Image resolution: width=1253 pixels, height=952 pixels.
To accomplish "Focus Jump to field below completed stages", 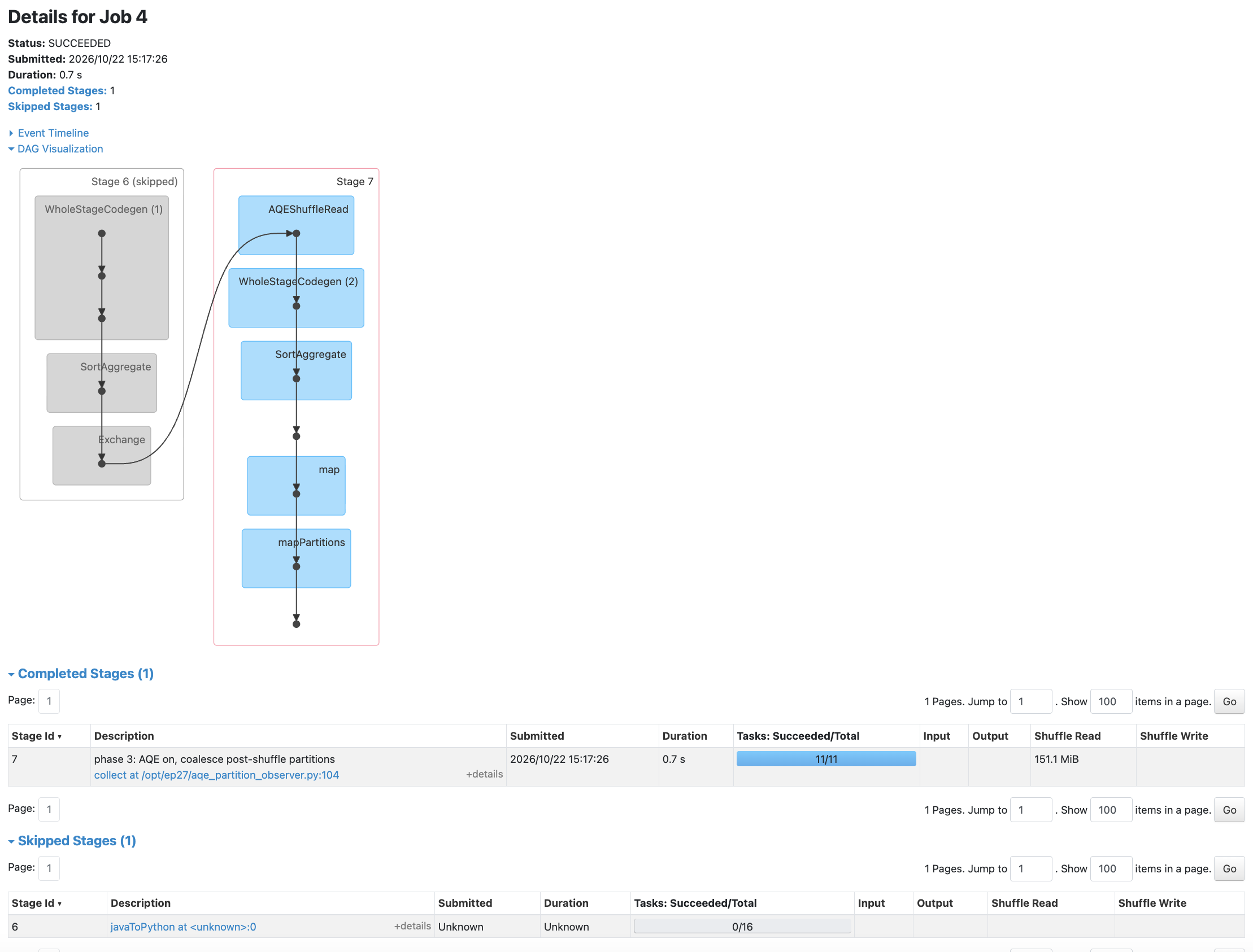I will [1031, 809].
